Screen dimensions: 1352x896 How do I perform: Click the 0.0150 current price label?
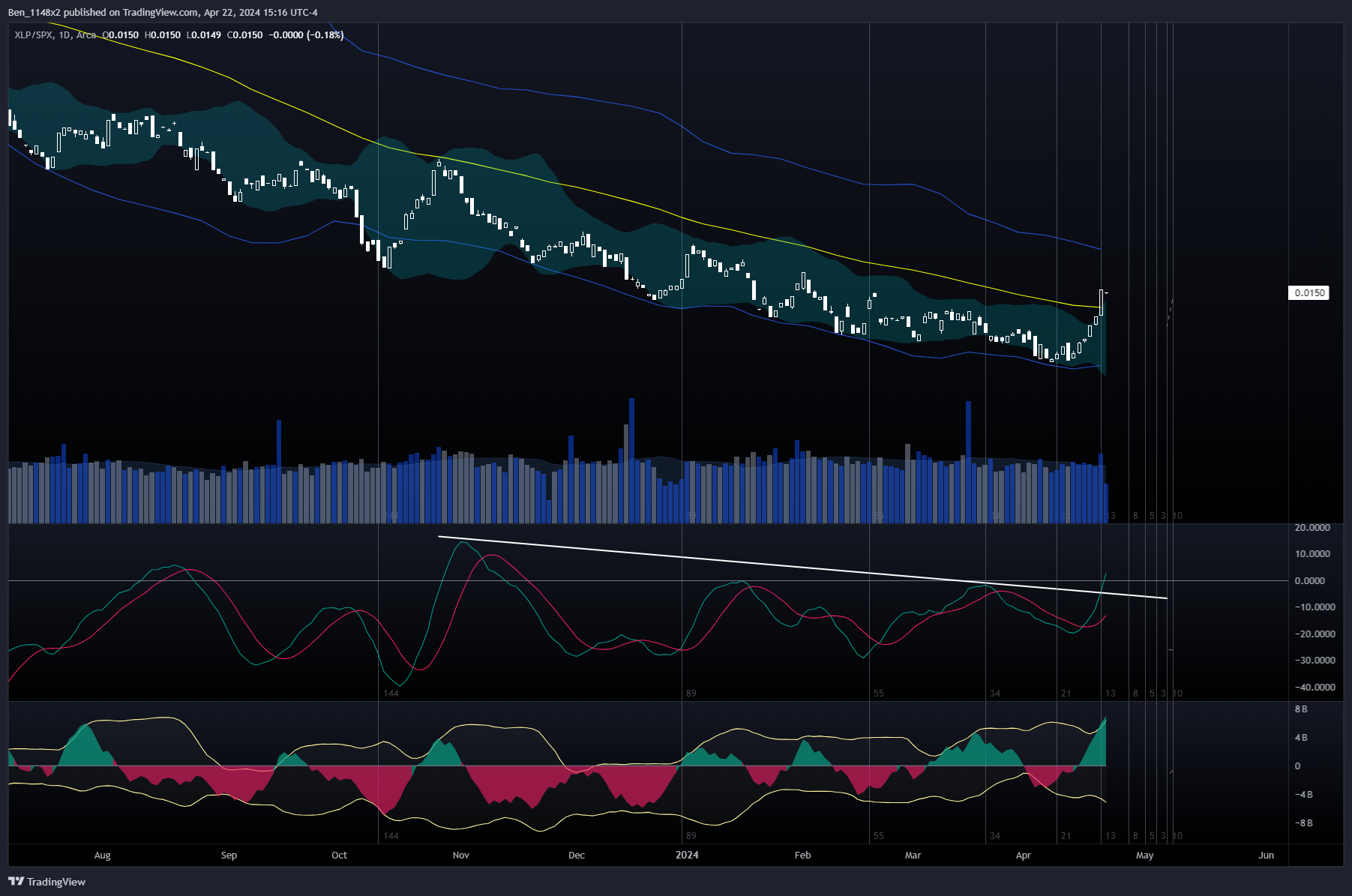point(1309,293)
